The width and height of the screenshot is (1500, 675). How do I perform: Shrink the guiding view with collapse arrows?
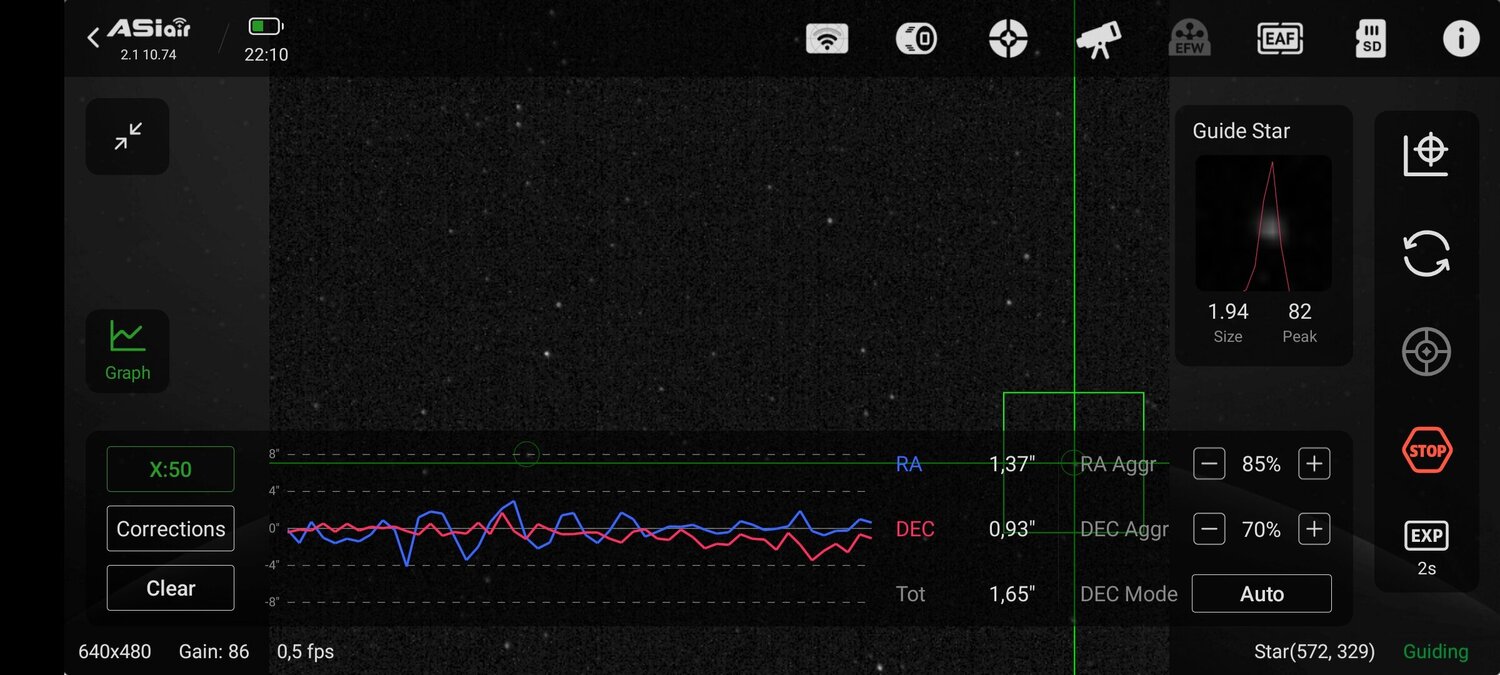point(127,136)
